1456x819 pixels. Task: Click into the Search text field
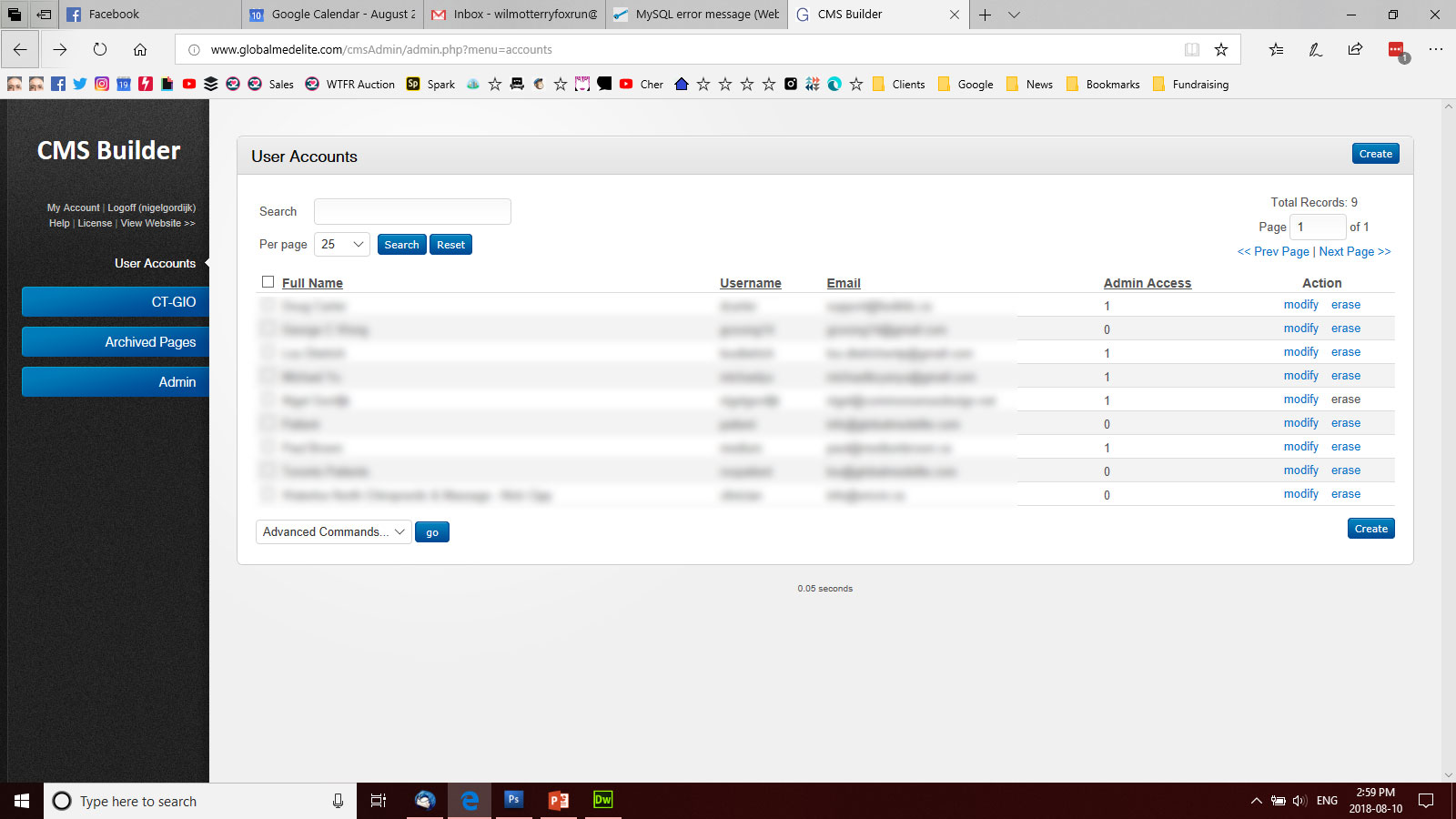click(x=412, y=211)
